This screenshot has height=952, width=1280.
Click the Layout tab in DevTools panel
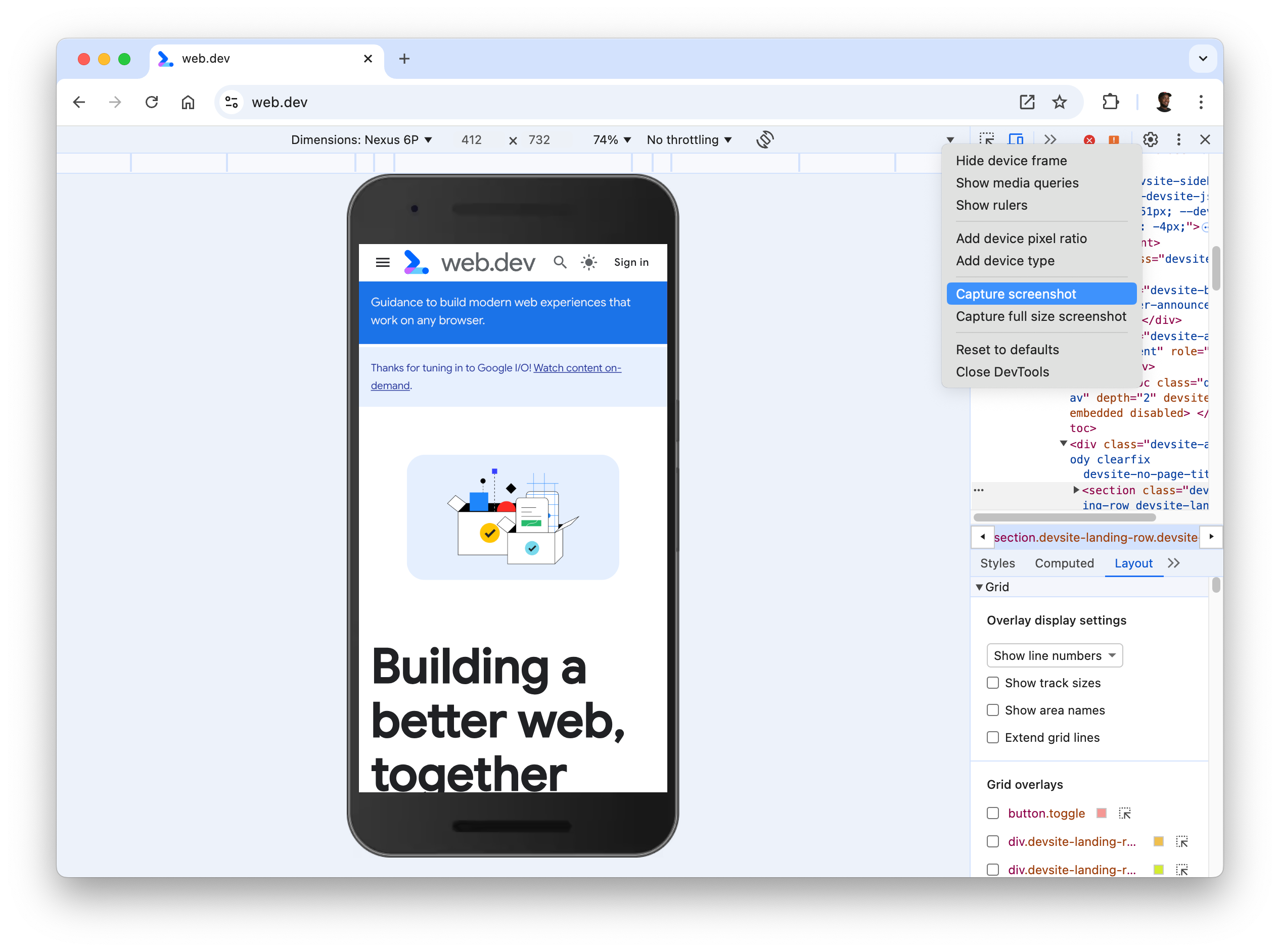[1133, 563]
